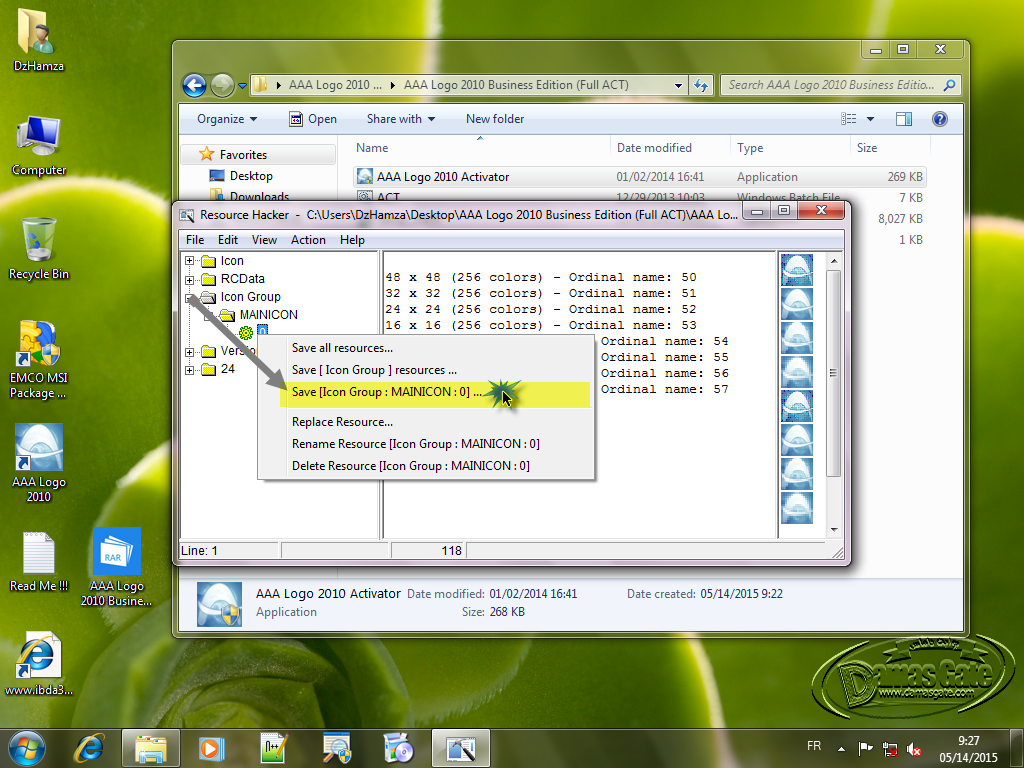This screenshot has height=768, width=1024.
Task: Select the Computer desktop icon
Action: point(39,145)
